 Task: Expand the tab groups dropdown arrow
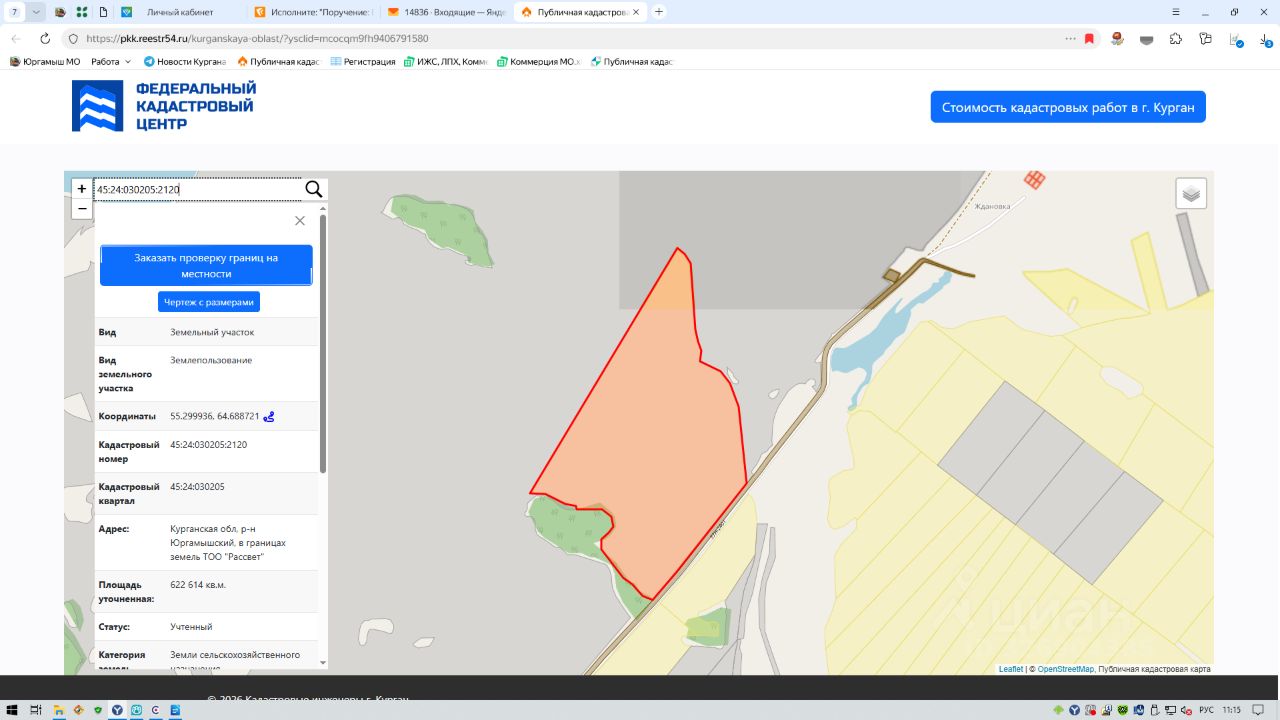coord(36,12)
